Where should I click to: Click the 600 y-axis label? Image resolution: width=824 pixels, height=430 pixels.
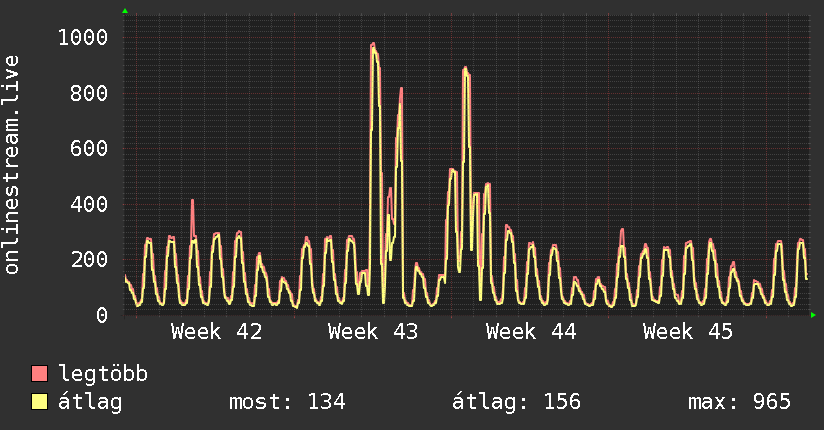89,148
